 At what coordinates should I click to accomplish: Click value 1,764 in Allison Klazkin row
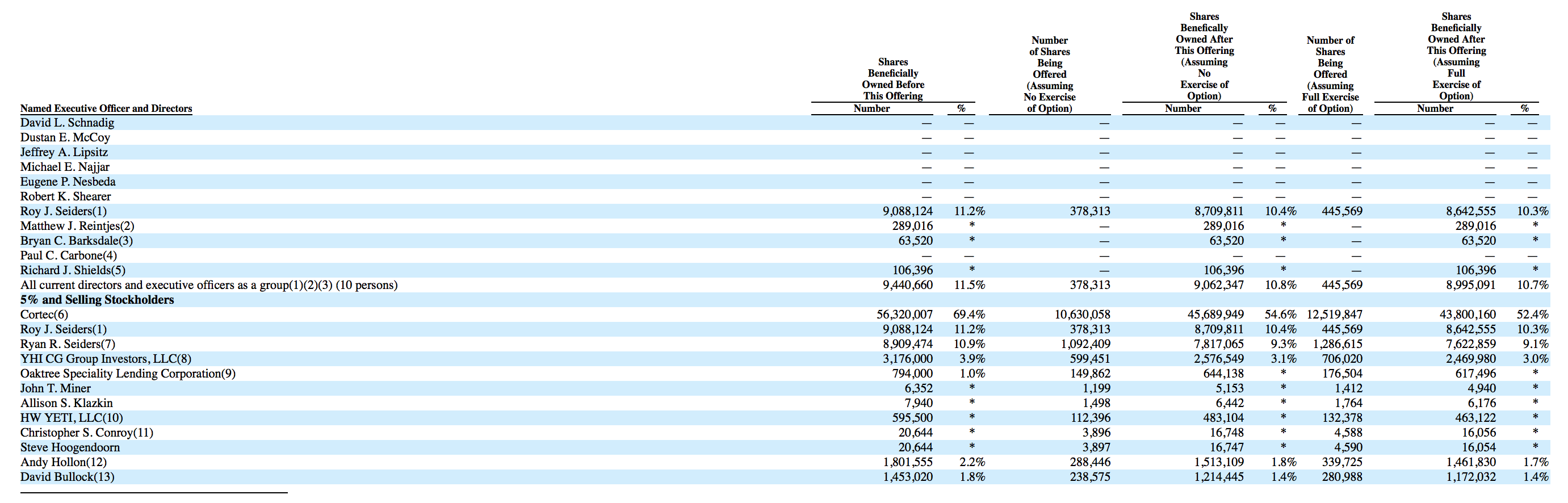(x=1349, y=403)
